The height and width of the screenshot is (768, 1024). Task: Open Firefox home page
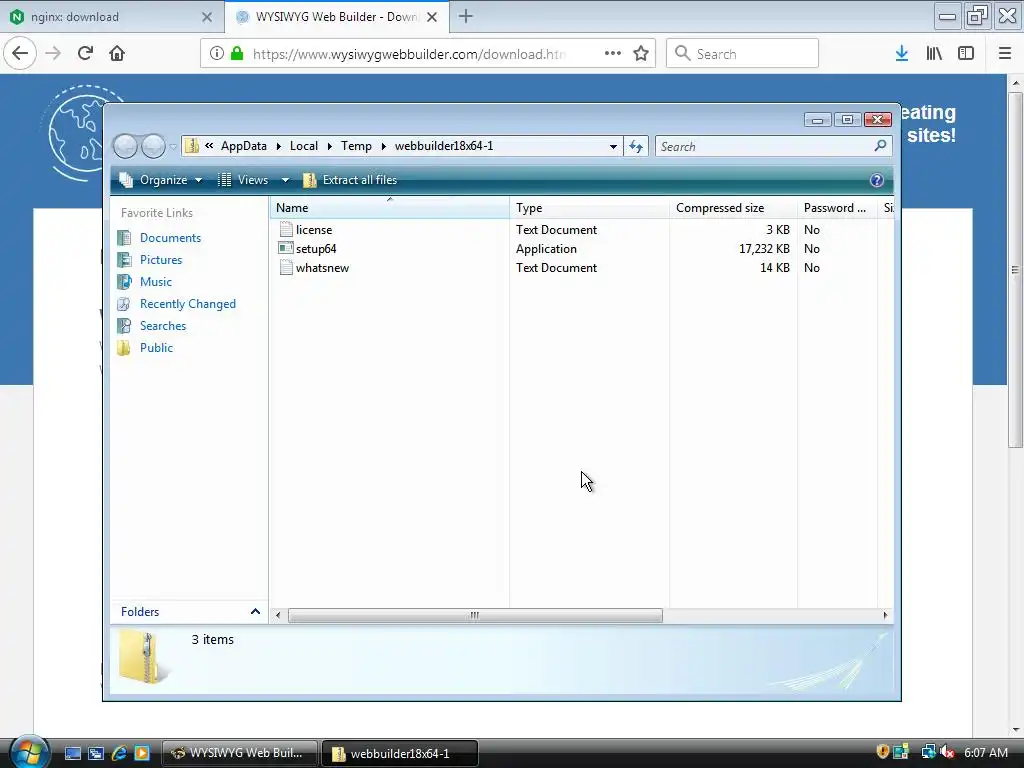(117, 53)
